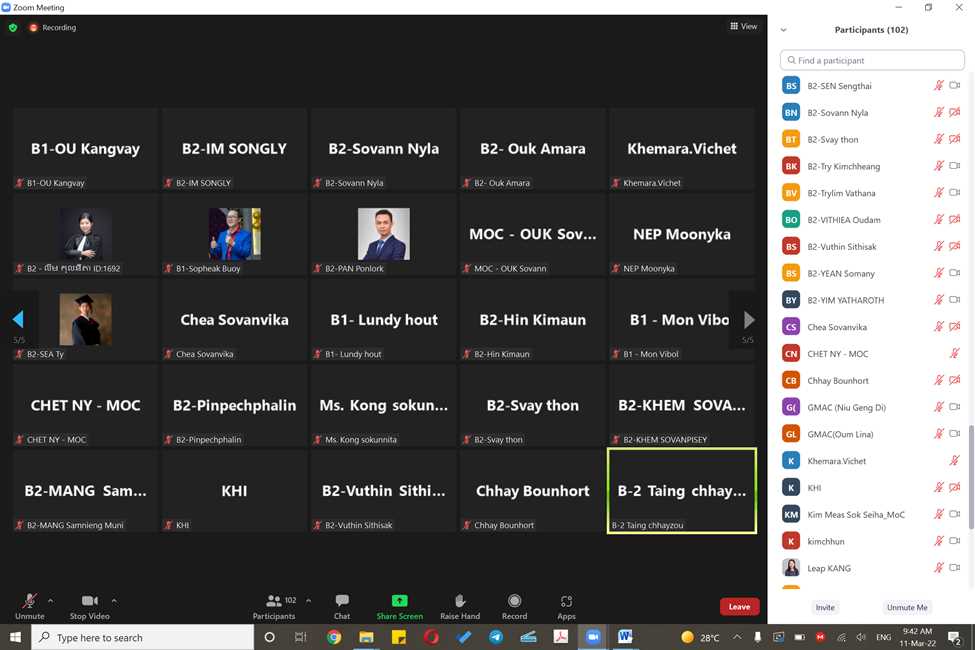The height and width of the screenshot is (650, 975).
Task: Show hidden system tray icons arrow
Action: tap(737, 637)
